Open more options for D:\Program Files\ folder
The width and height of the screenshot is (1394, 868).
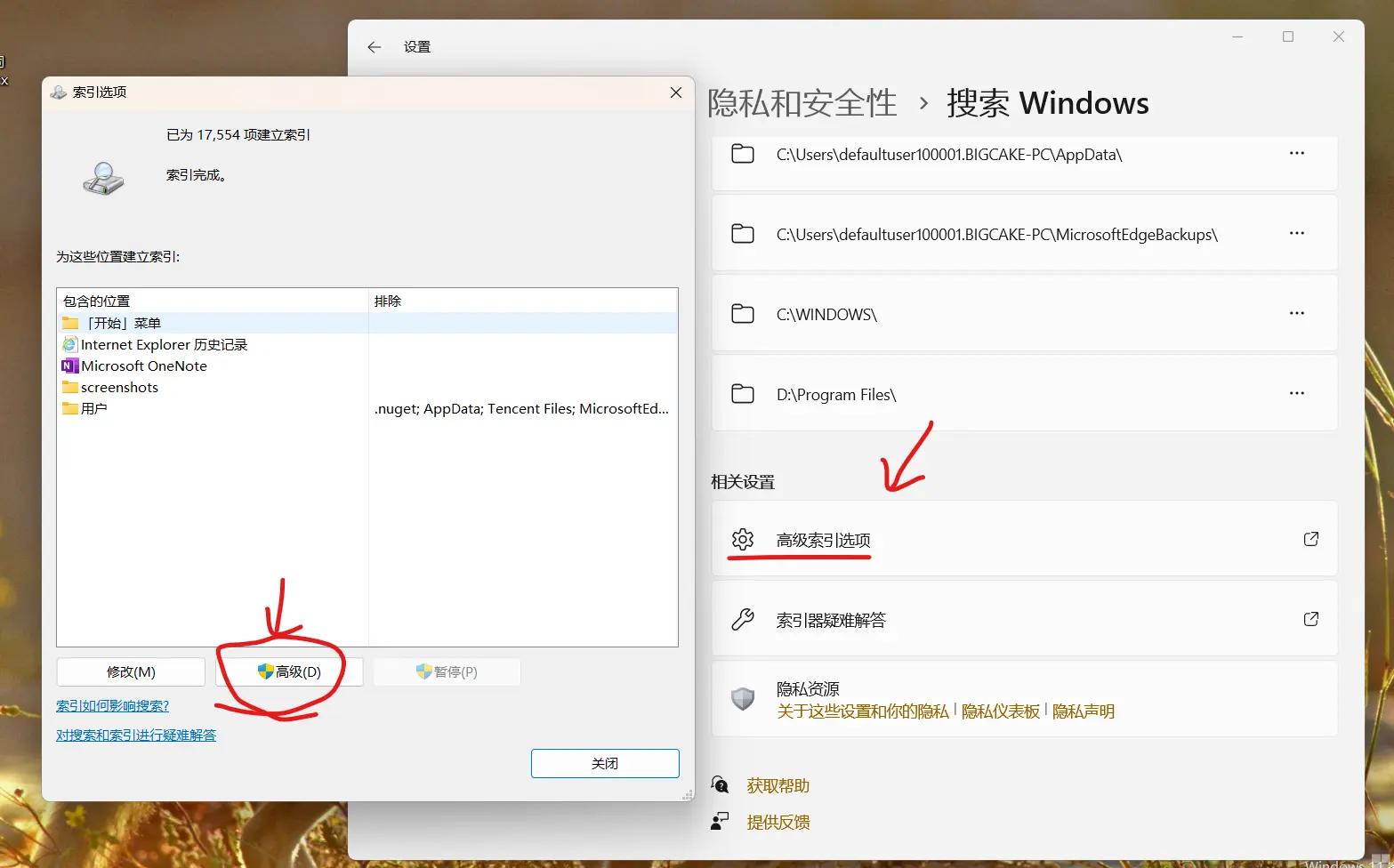[x=1297, y=393]
